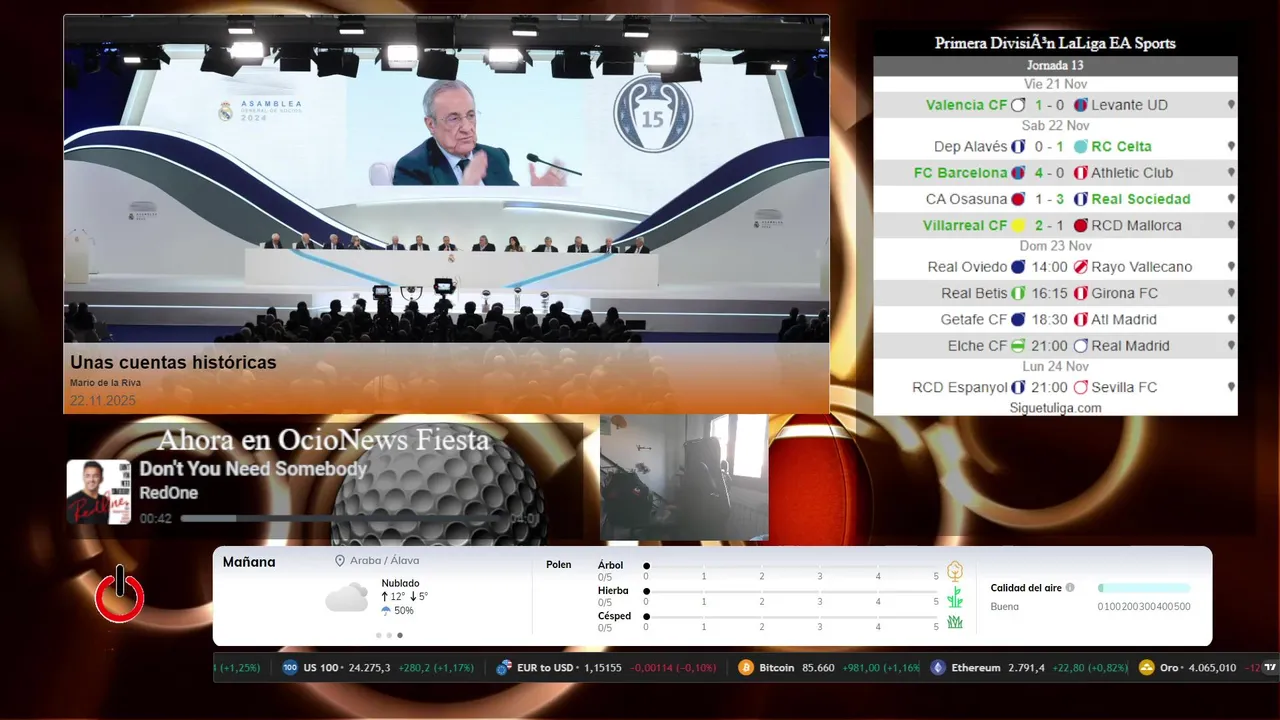Click the cloudy weather icon
This screenshot has height=720, width=1280.
click(x=347, y=598)
